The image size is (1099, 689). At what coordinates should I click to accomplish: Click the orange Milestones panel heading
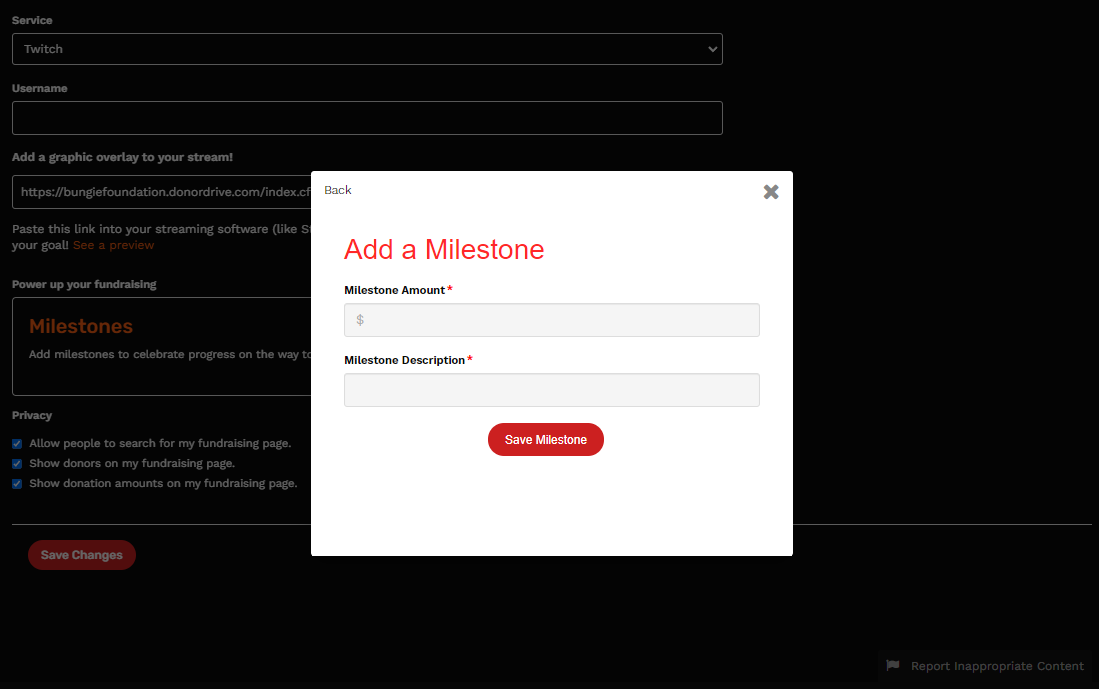[80, 325]
